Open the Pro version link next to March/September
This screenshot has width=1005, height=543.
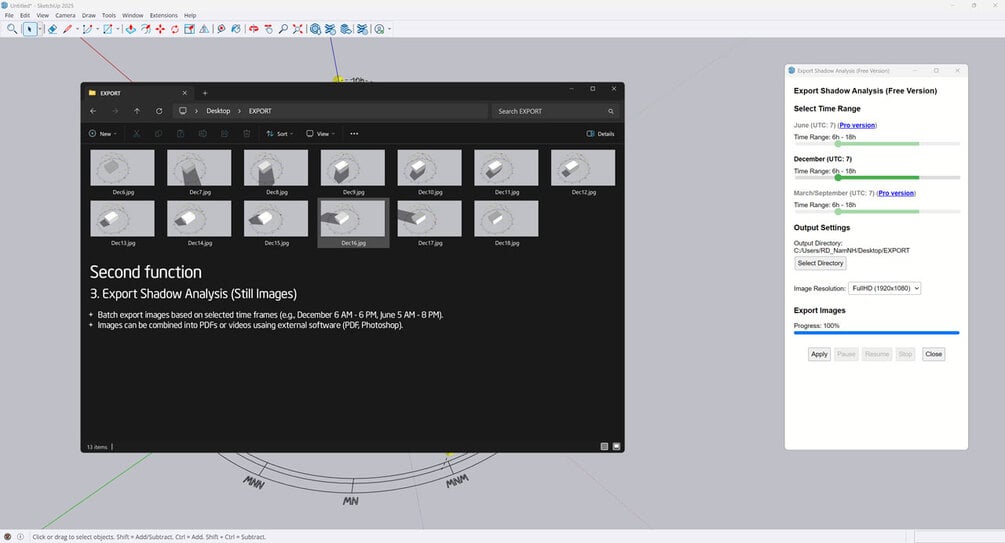pyautogui.click(x=896, y=193)
